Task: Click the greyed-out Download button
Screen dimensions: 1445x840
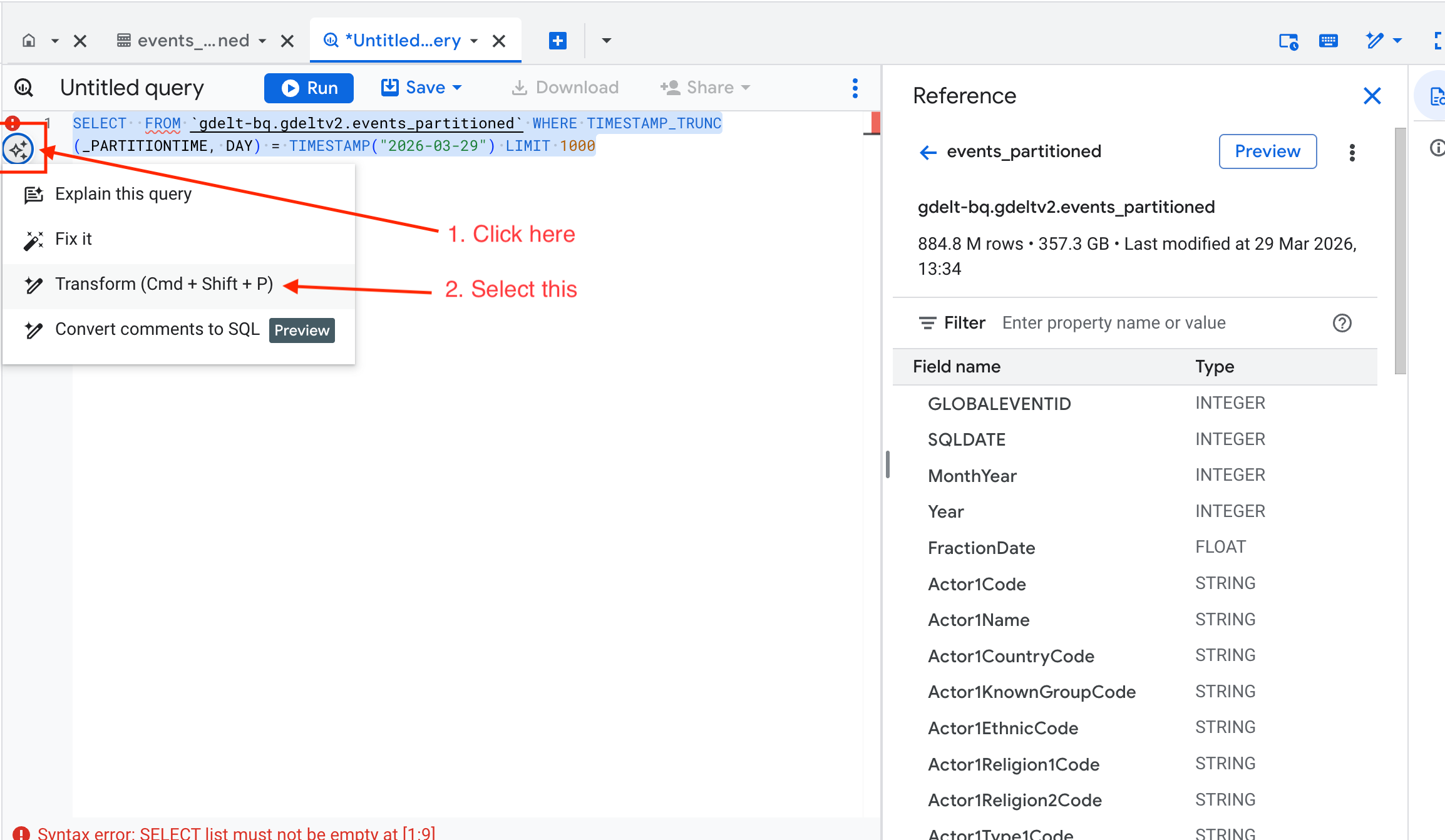Action: (x=565, y=88)
